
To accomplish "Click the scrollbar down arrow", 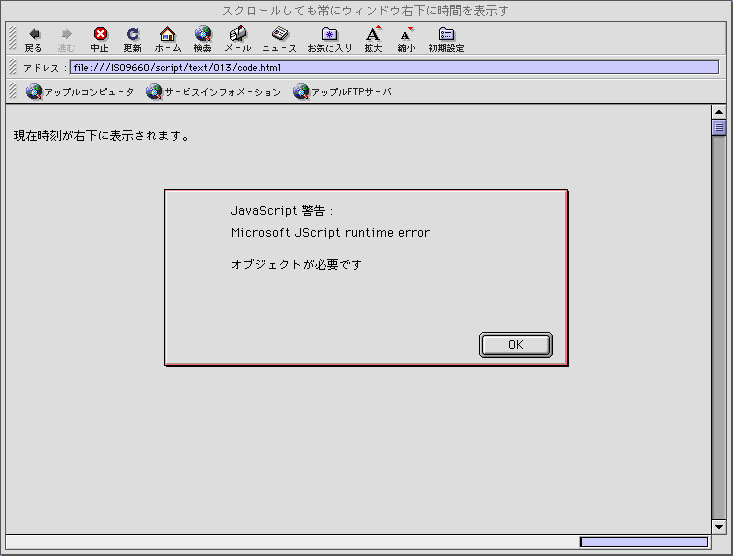I will pyautogui.click(x=719, y=527).
